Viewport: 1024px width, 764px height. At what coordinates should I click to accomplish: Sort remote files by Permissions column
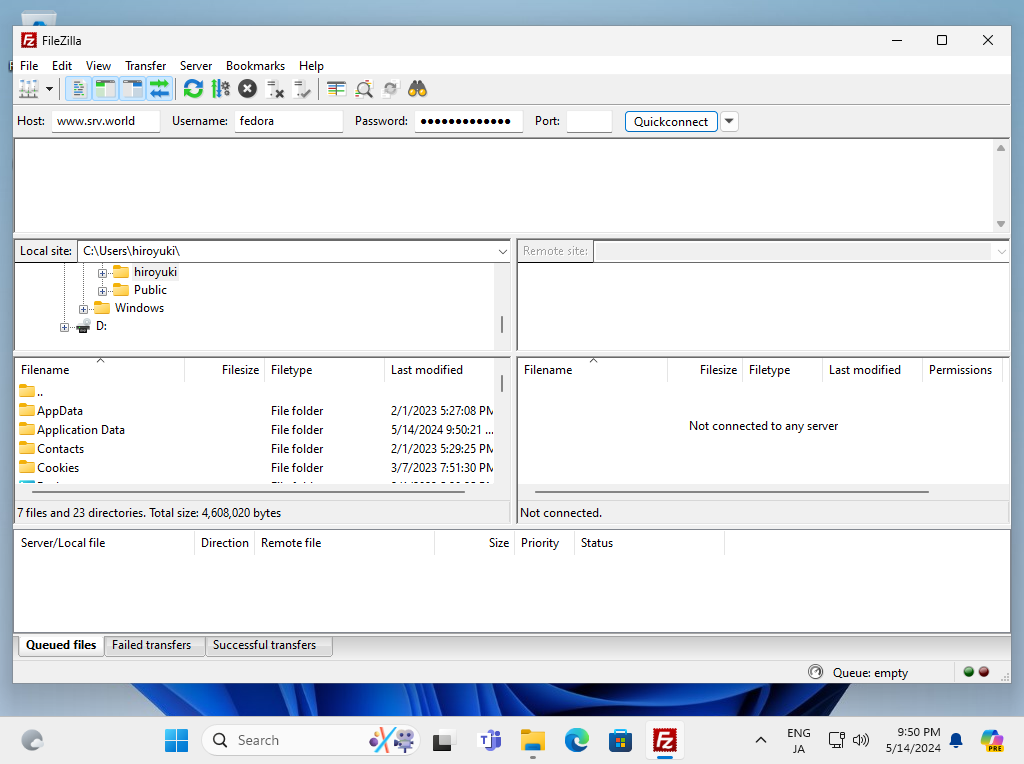click(961, 370)
